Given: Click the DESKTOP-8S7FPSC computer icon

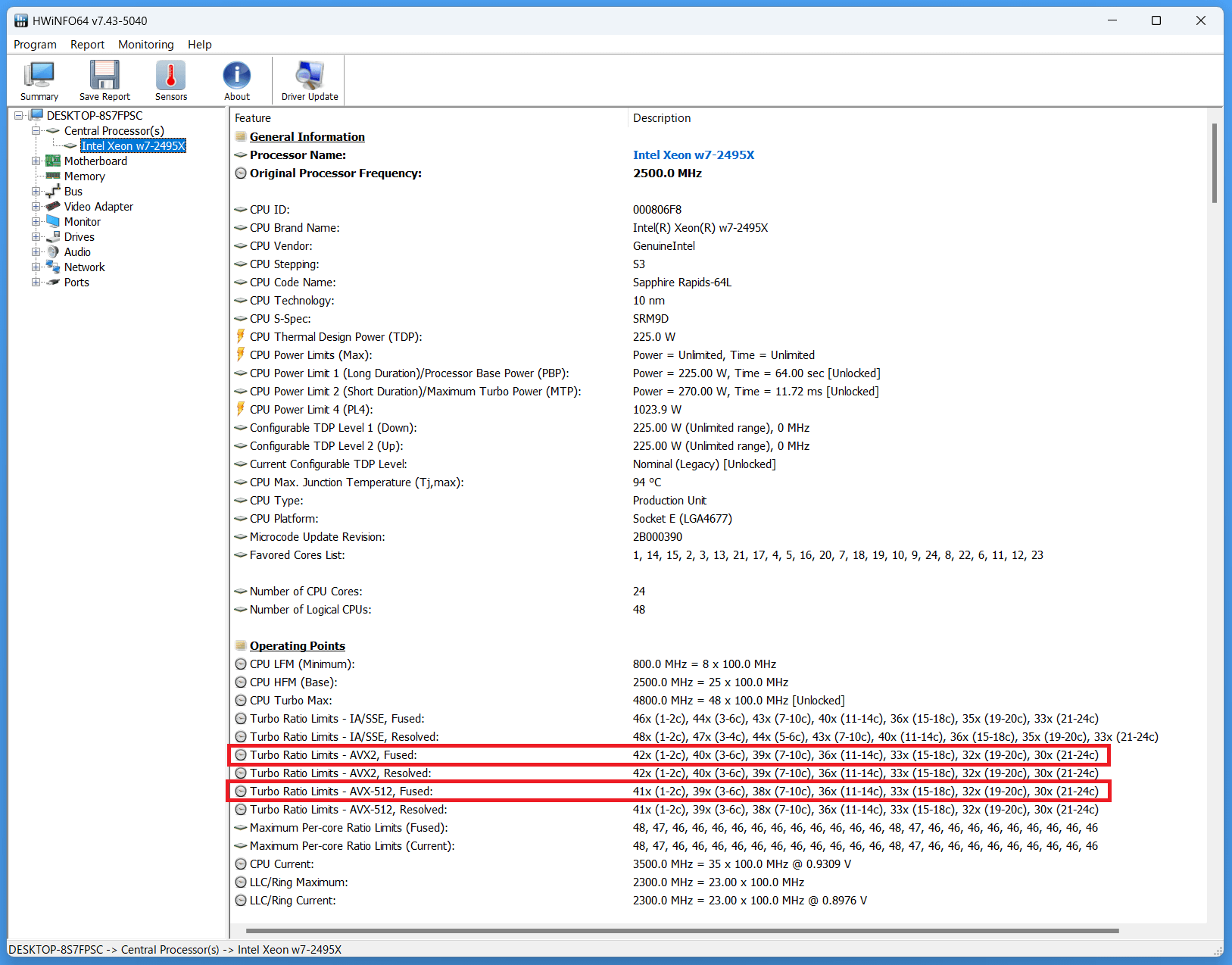Looking at the screenshot, I should pyautogui.click(x=36, y=115).
